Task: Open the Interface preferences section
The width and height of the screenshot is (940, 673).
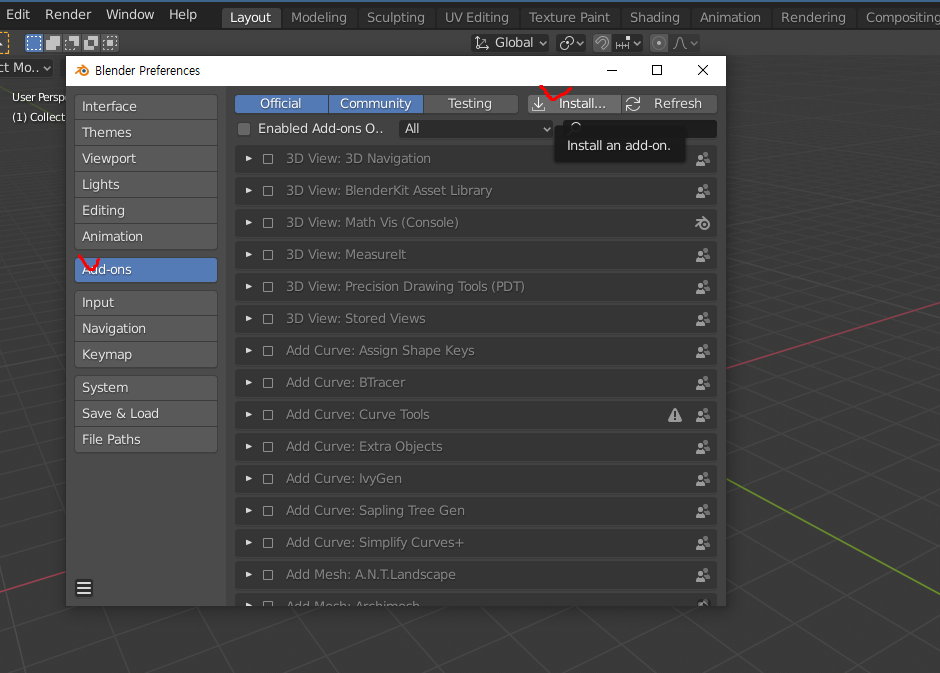Action: 146,107
